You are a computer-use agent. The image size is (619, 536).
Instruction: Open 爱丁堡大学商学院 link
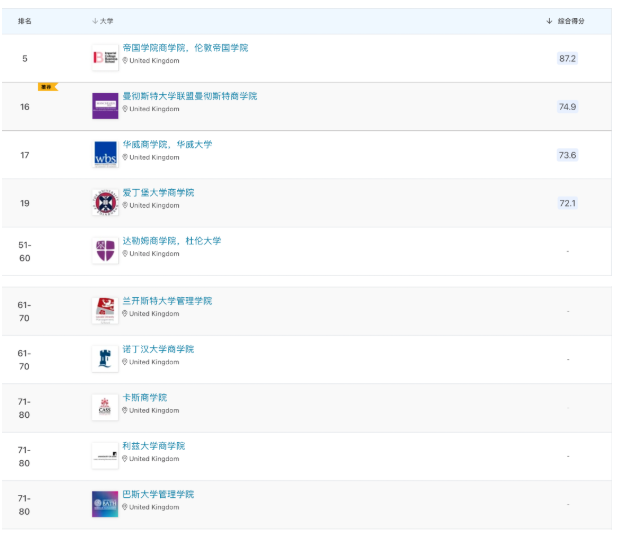158,193
